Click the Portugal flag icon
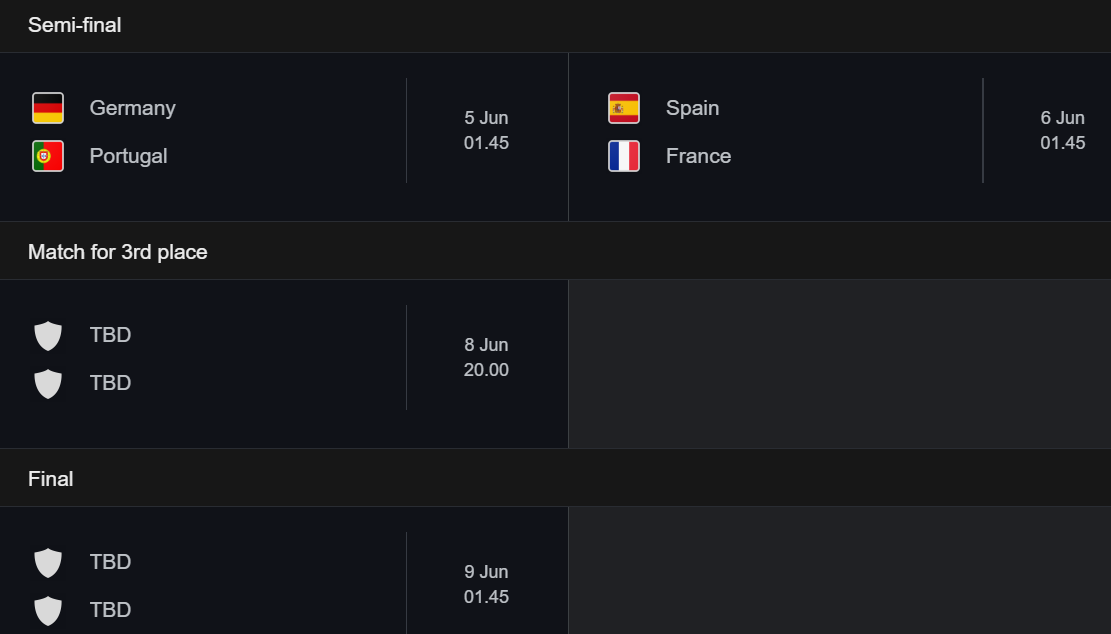The width and height of the screenshot is (1111, 634). pyautogui.click(x=48, y=157)
